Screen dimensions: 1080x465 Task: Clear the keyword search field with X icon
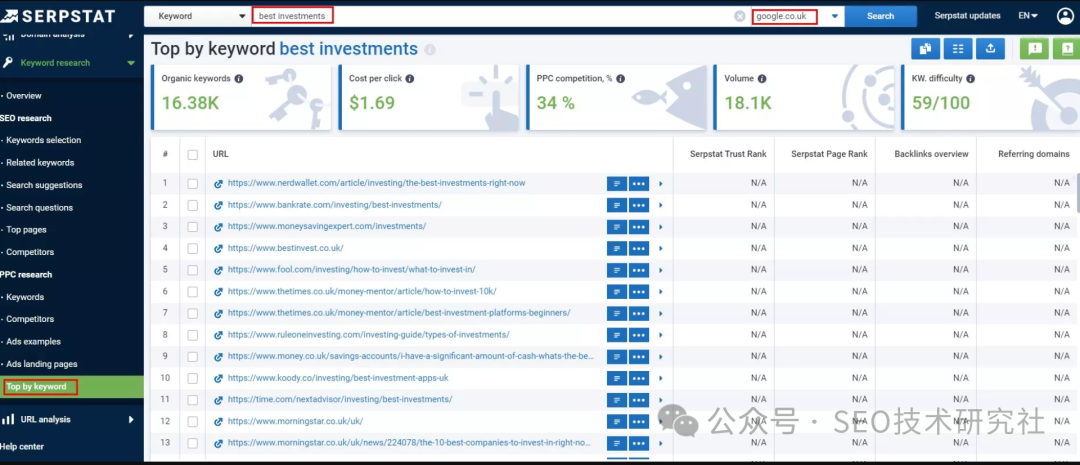(x=739, y=16)
